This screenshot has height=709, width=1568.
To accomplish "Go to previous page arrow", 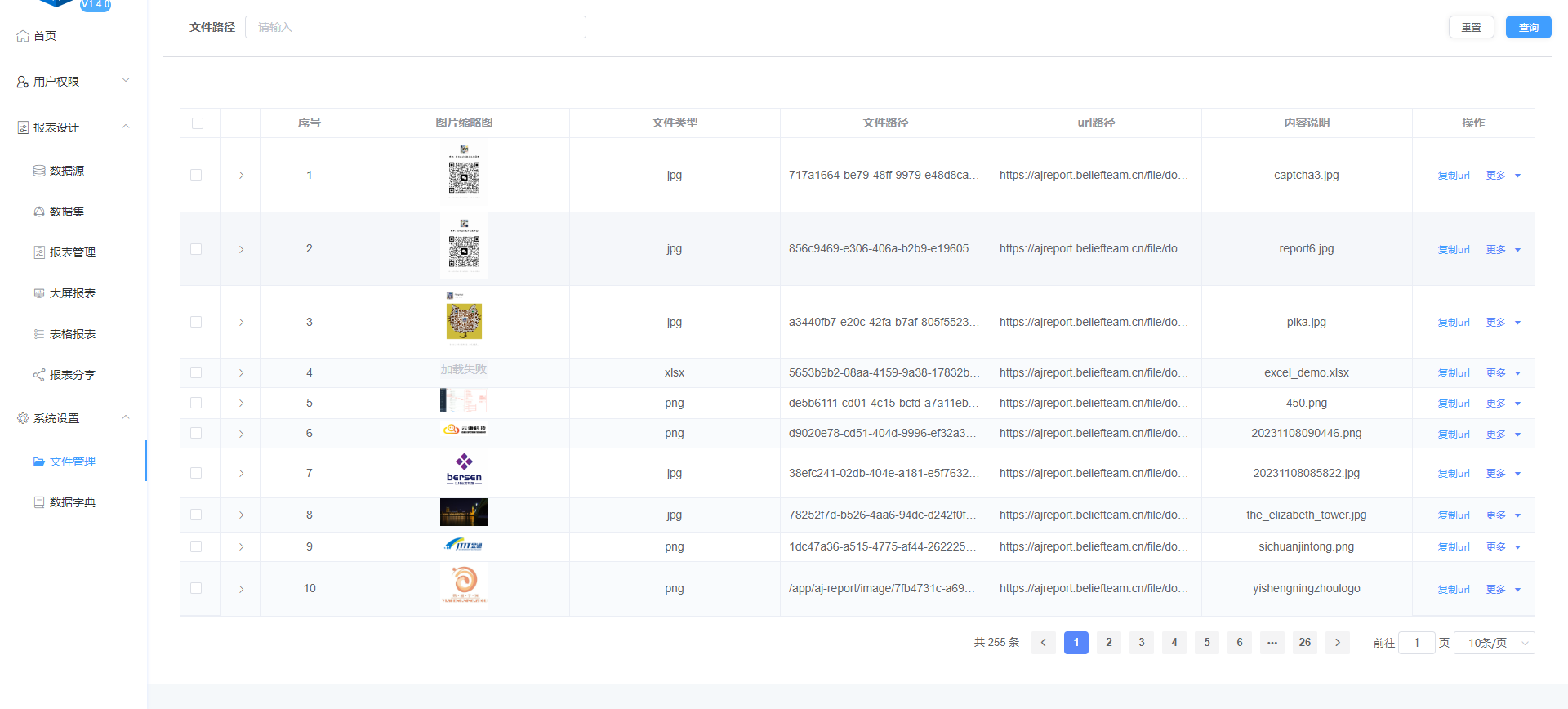I will [1043, 643].
